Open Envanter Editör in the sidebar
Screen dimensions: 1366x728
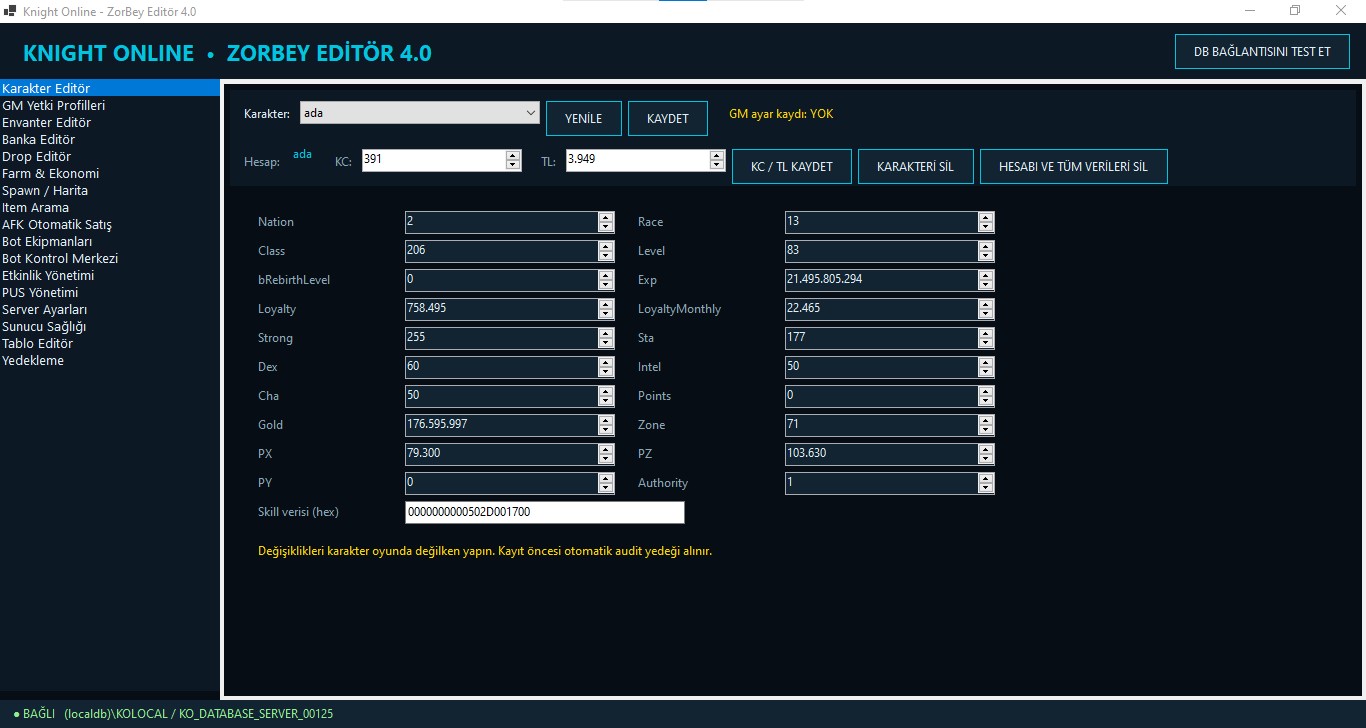(x=110, y=123)
